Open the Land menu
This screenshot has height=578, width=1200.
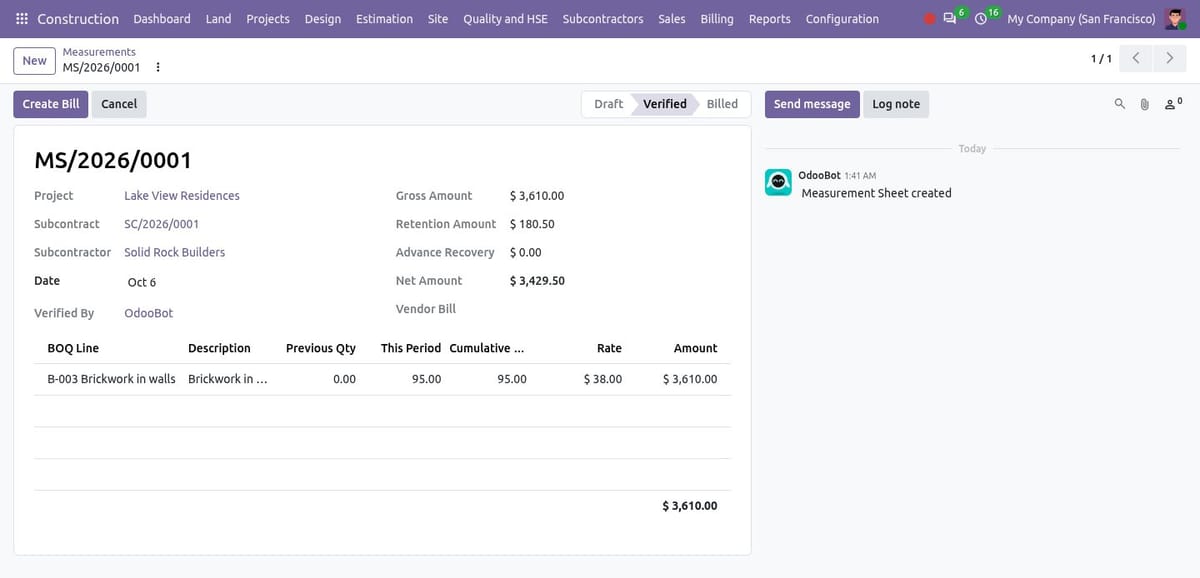[218, 19]
